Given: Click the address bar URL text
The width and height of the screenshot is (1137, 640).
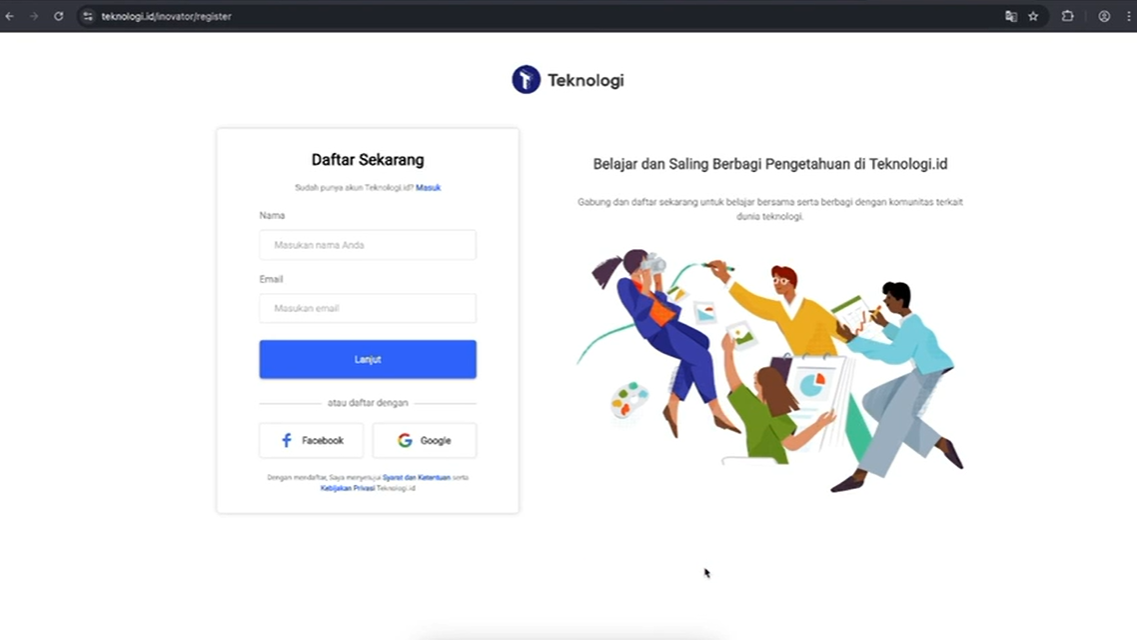Looking at the screenshot, I should coord(166,16).
